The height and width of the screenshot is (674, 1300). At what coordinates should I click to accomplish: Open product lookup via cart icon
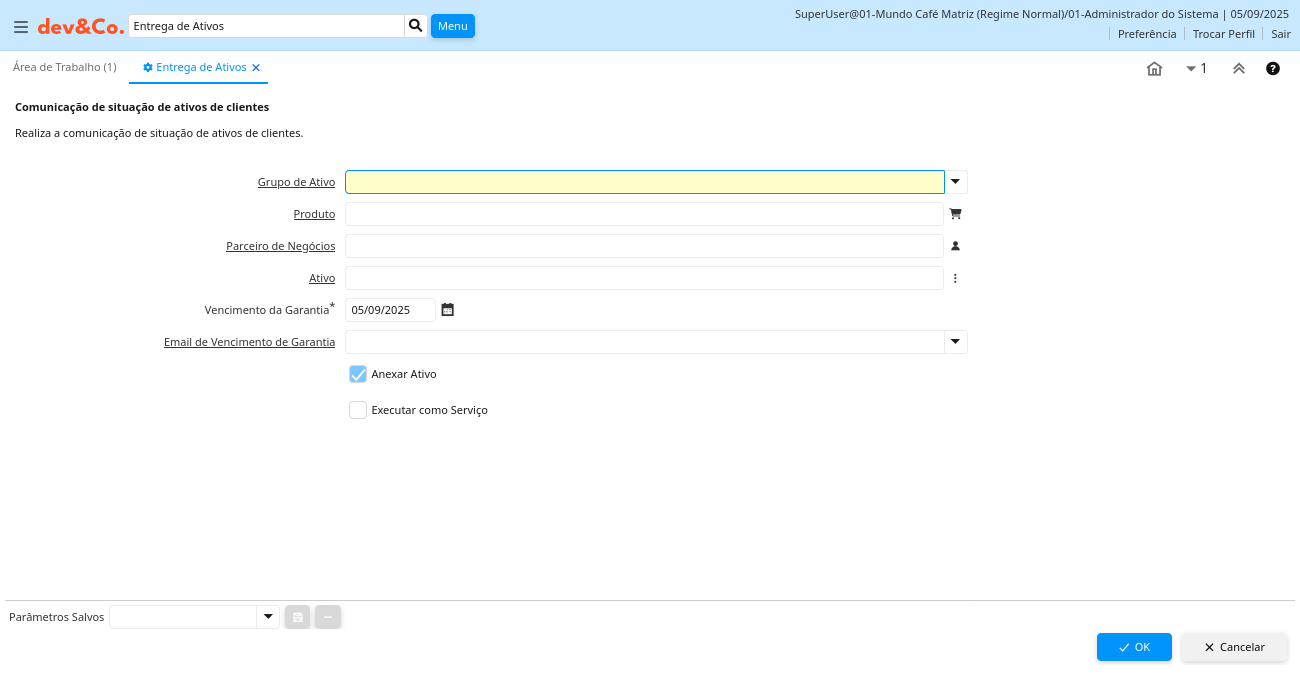(955, 214)
